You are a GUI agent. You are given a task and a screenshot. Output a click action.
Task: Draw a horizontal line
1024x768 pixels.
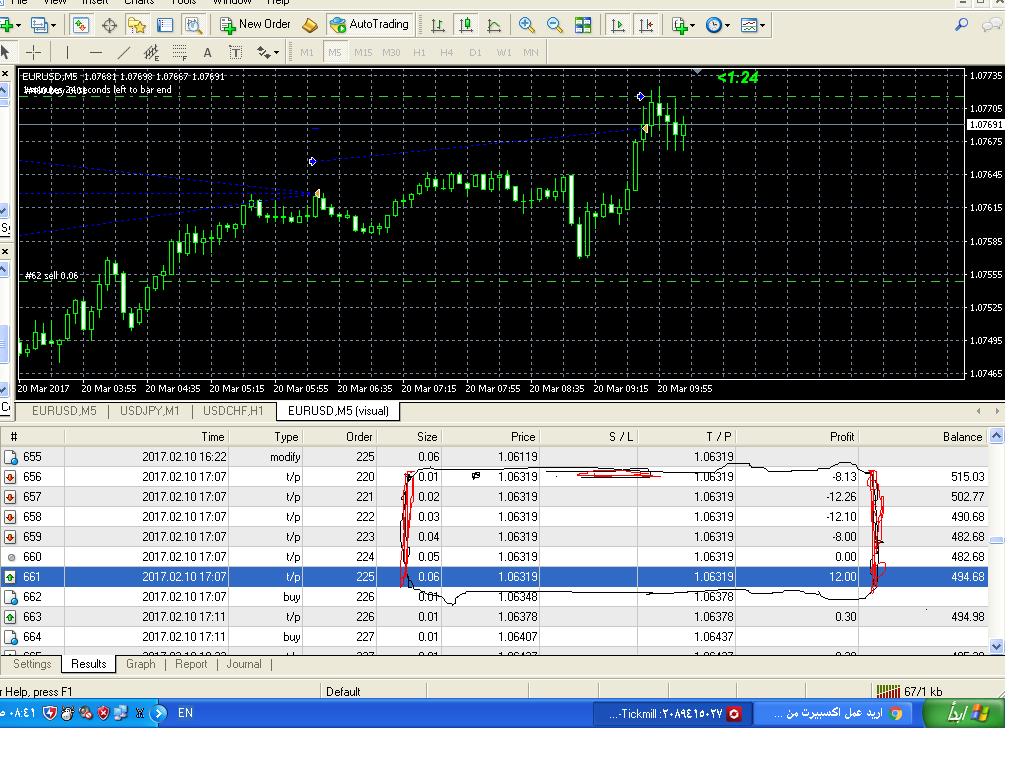(95, 52)
